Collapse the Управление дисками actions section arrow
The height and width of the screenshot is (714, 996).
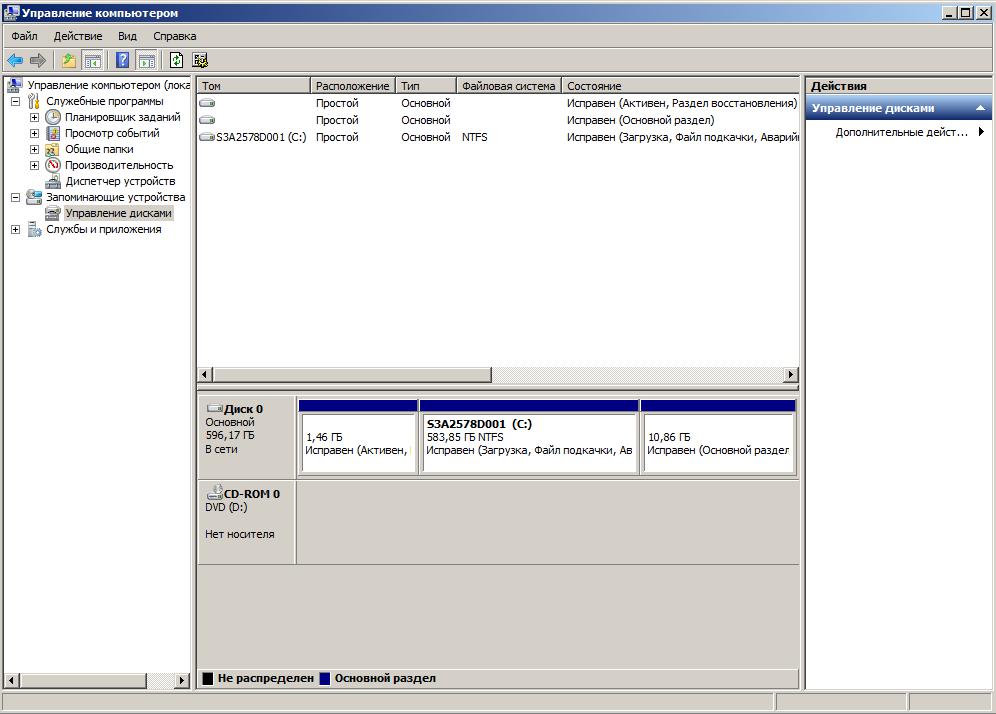[980, 108]
